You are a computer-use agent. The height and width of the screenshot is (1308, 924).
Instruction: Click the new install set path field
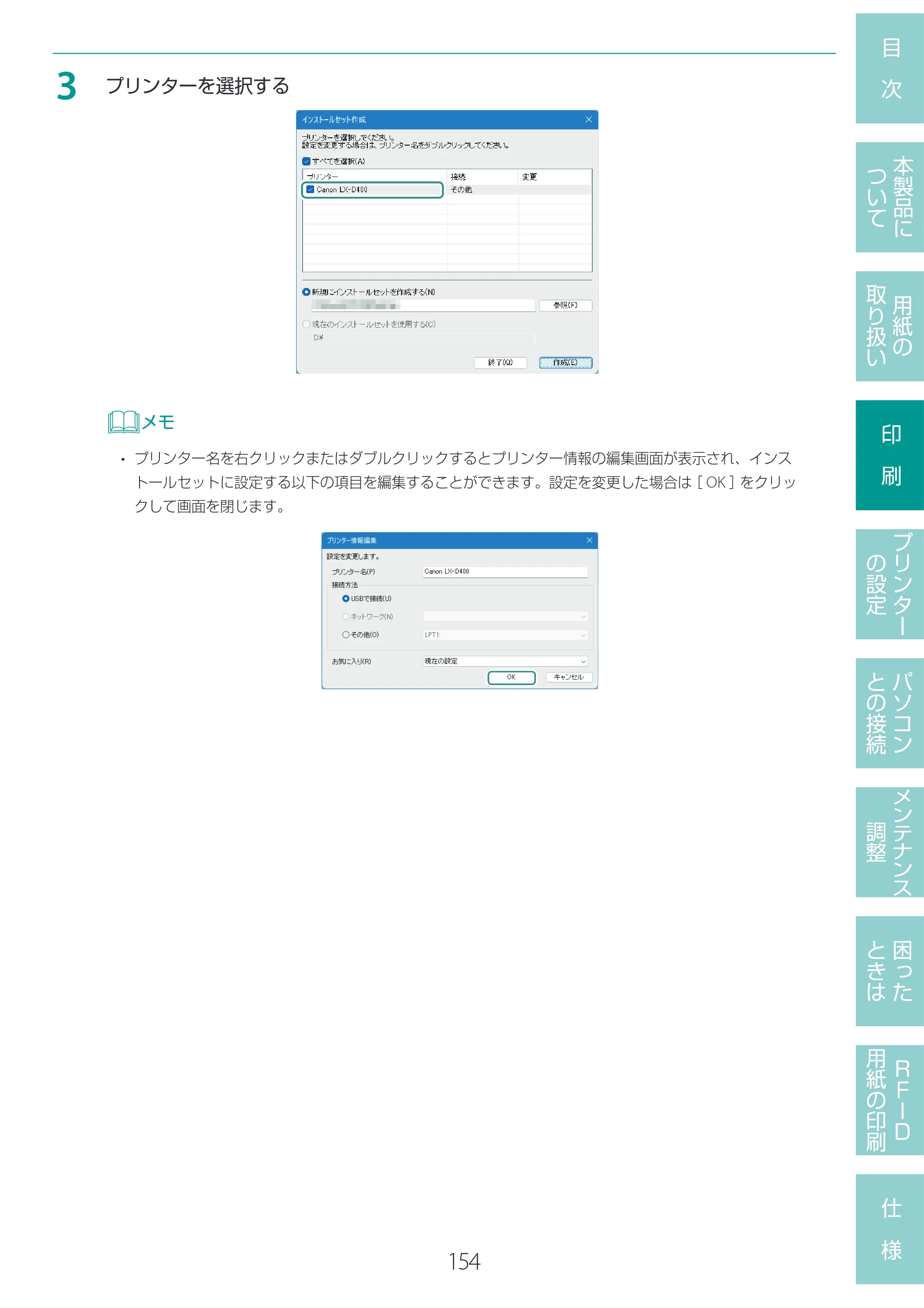(x=423, y=306)
